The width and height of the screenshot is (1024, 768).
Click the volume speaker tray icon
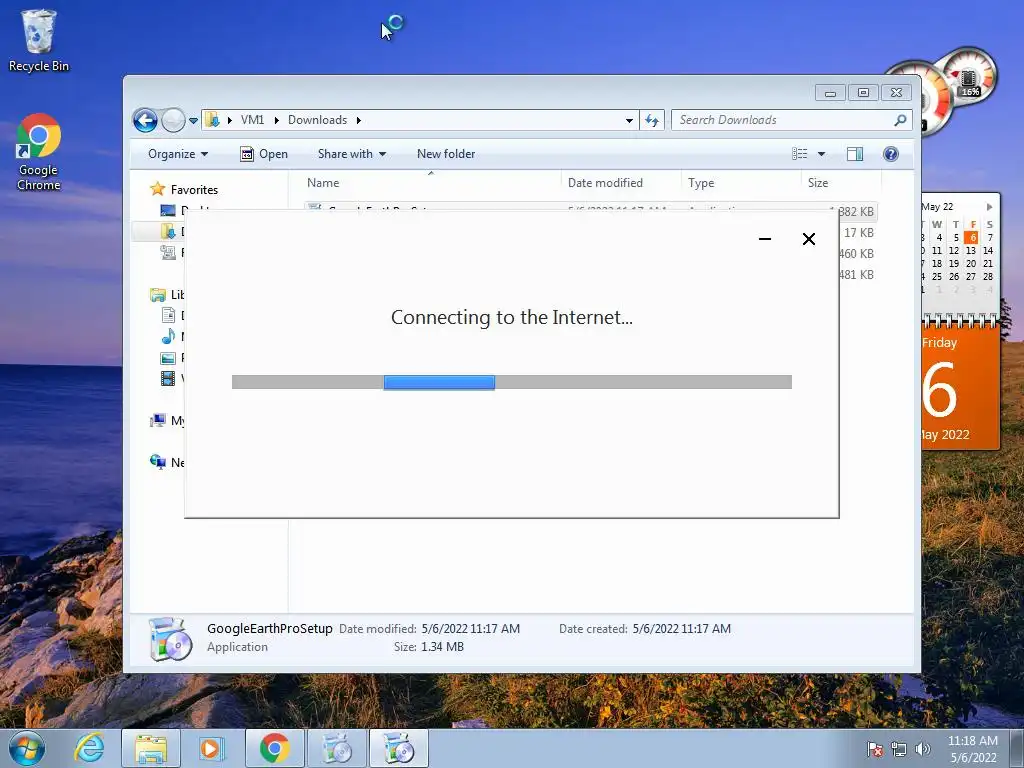(923, 749)
